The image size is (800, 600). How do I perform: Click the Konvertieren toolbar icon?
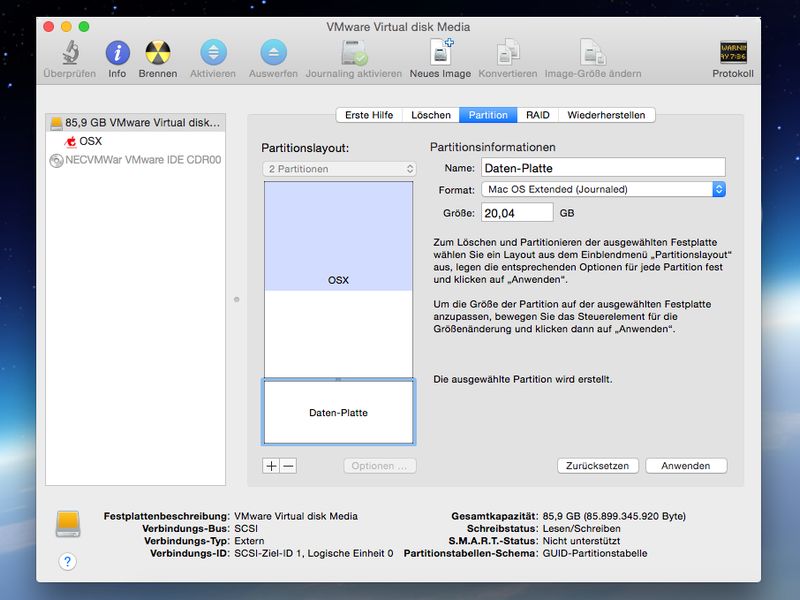pos(508,53)
